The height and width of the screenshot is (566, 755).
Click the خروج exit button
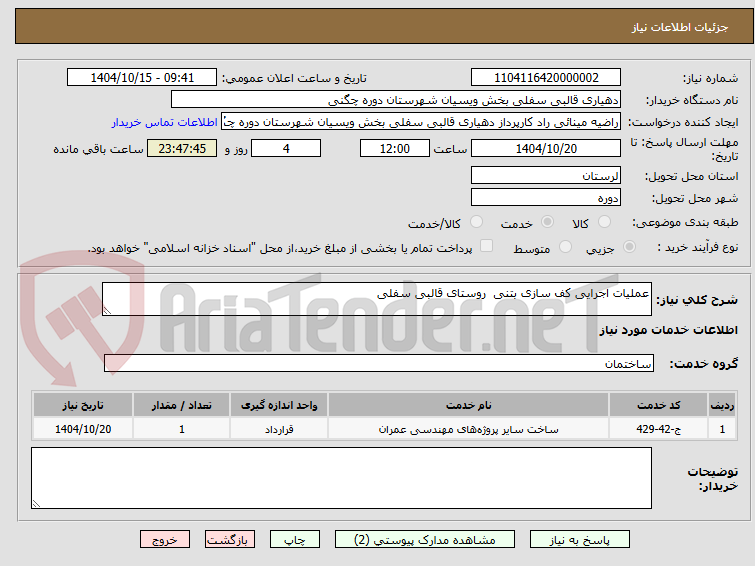[x=165, y=540]
